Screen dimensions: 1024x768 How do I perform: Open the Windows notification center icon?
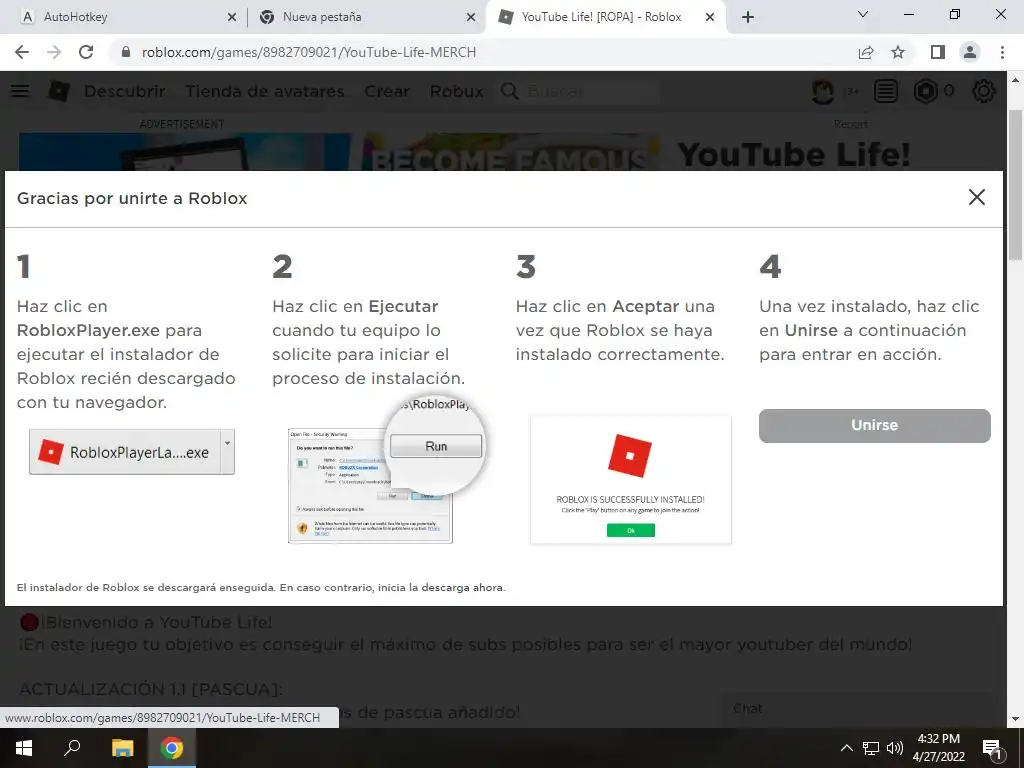point(993,748)
